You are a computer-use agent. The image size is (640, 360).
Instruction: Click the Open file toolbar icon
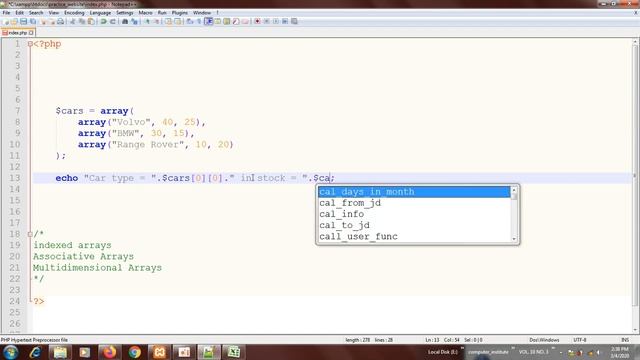pos(14,21)
